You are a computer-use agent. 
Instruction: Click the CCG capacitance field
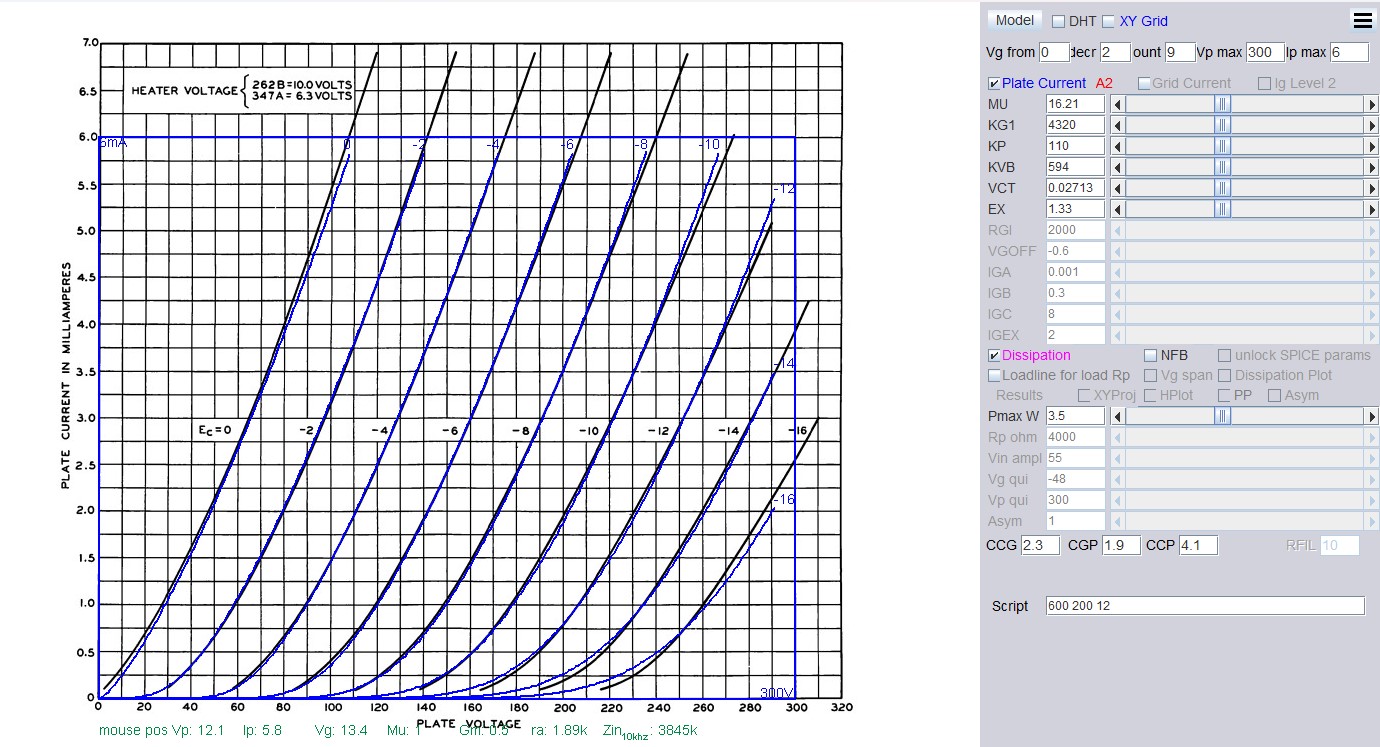coord(1040,546)
